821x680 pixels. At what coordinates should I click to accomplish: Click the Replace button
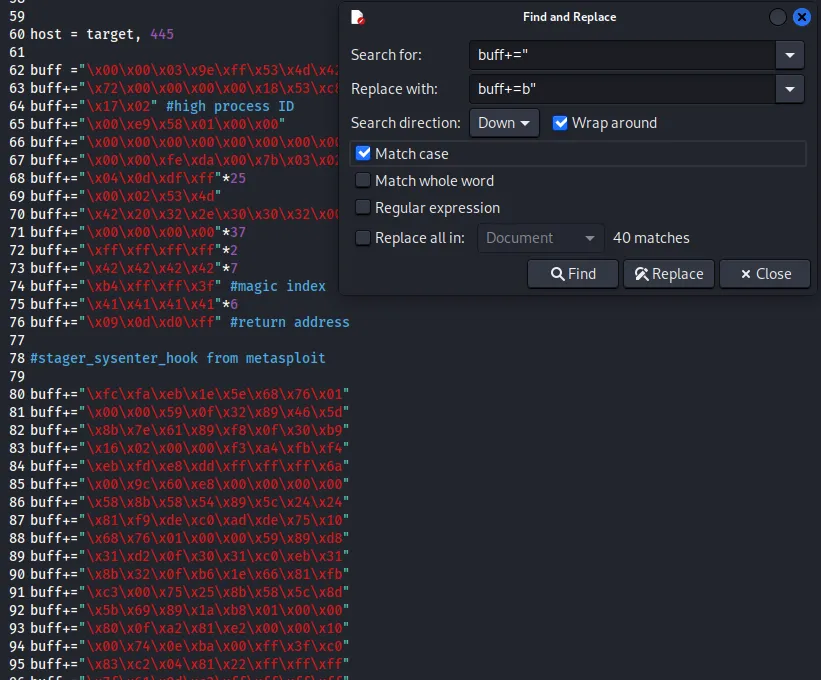(x=669, y=274)
